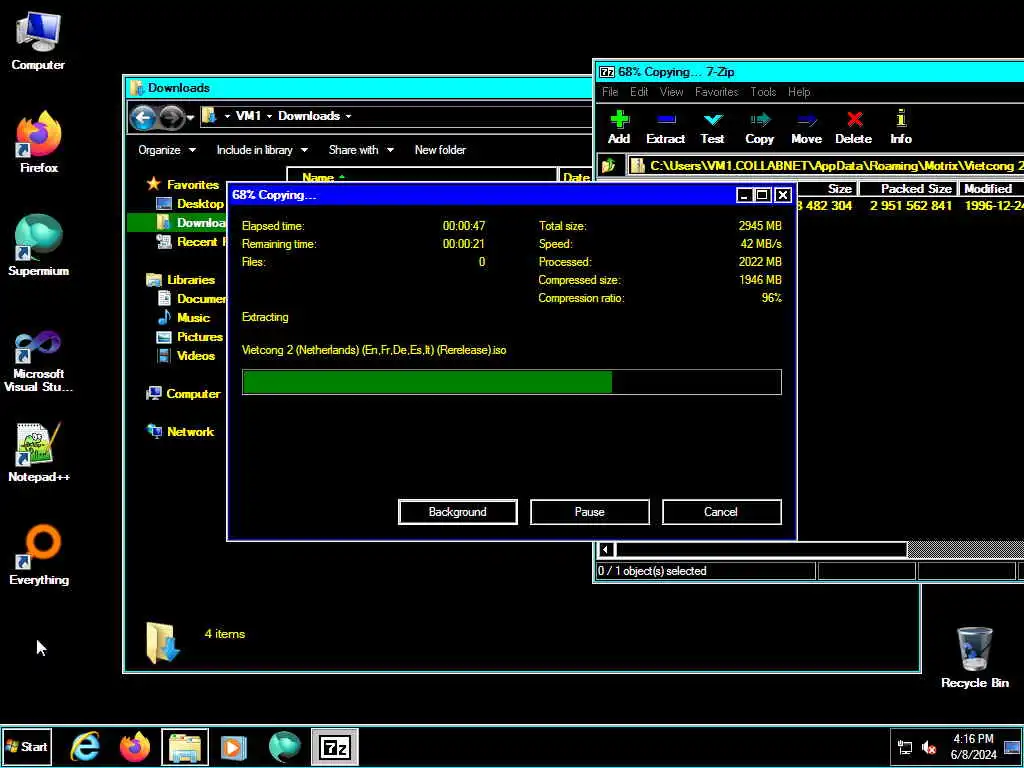The width and height of the screenshot is (1024, 768).
Task: Select the Everything desktop shortcut
Action: point(39,555)
